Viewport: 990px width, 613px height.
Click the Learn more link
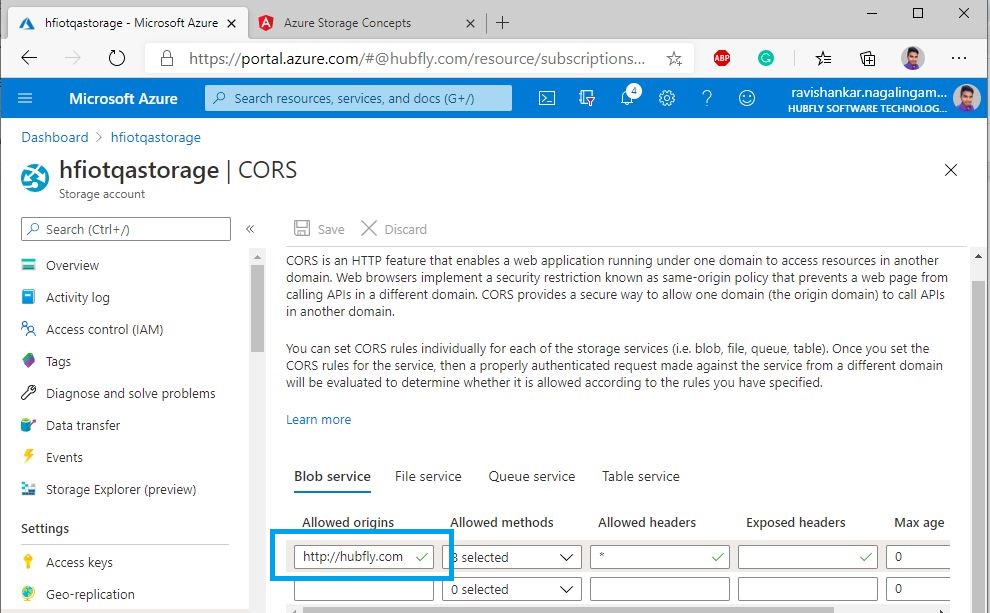(x=318, y=420)
